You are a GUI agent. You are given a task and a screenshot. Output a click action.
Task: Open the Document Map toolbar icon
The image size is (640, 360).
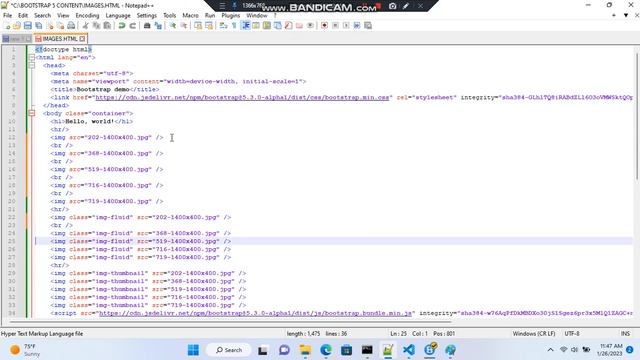267,26
